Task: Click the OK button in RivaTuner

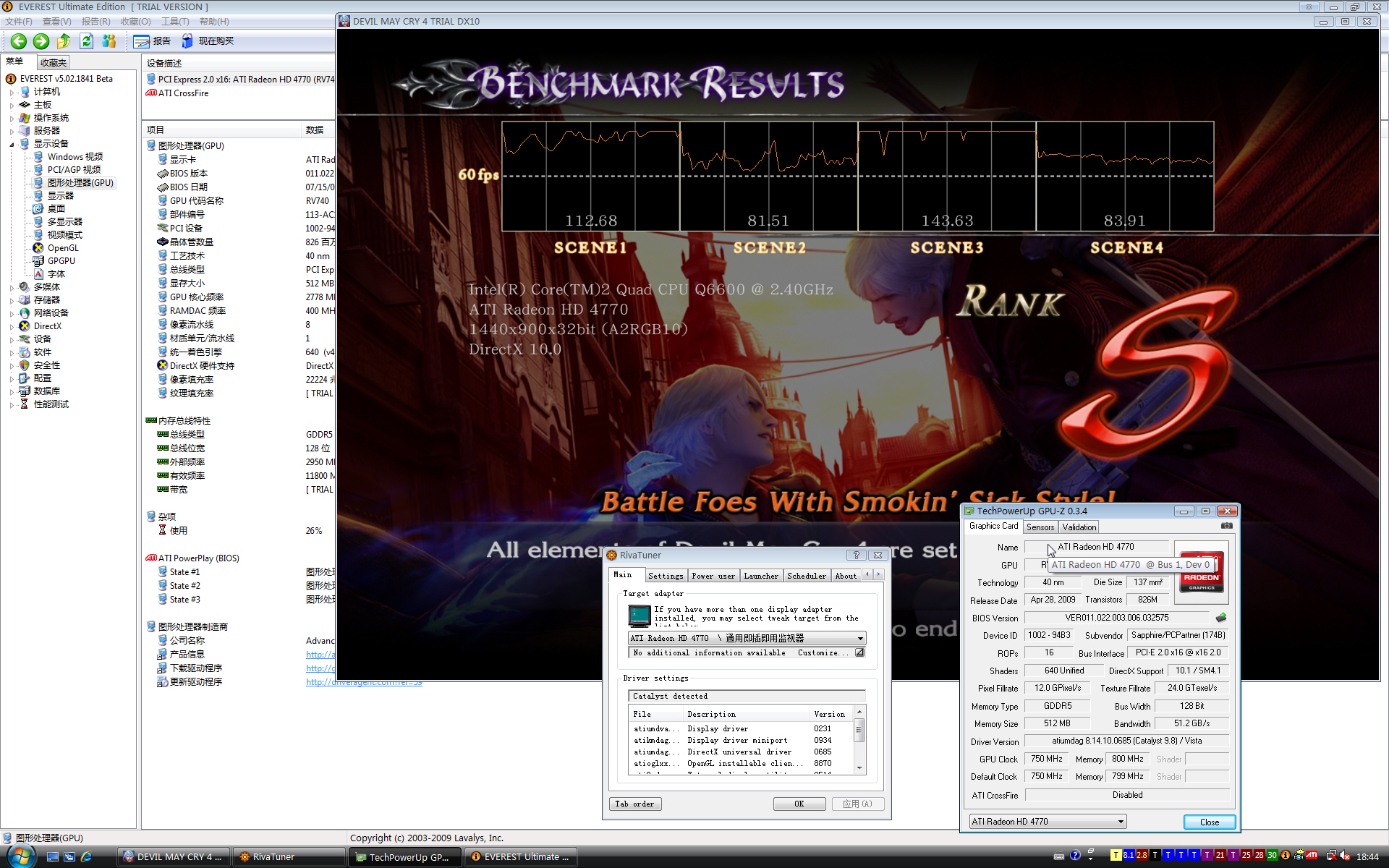Action: pos(799,804)
